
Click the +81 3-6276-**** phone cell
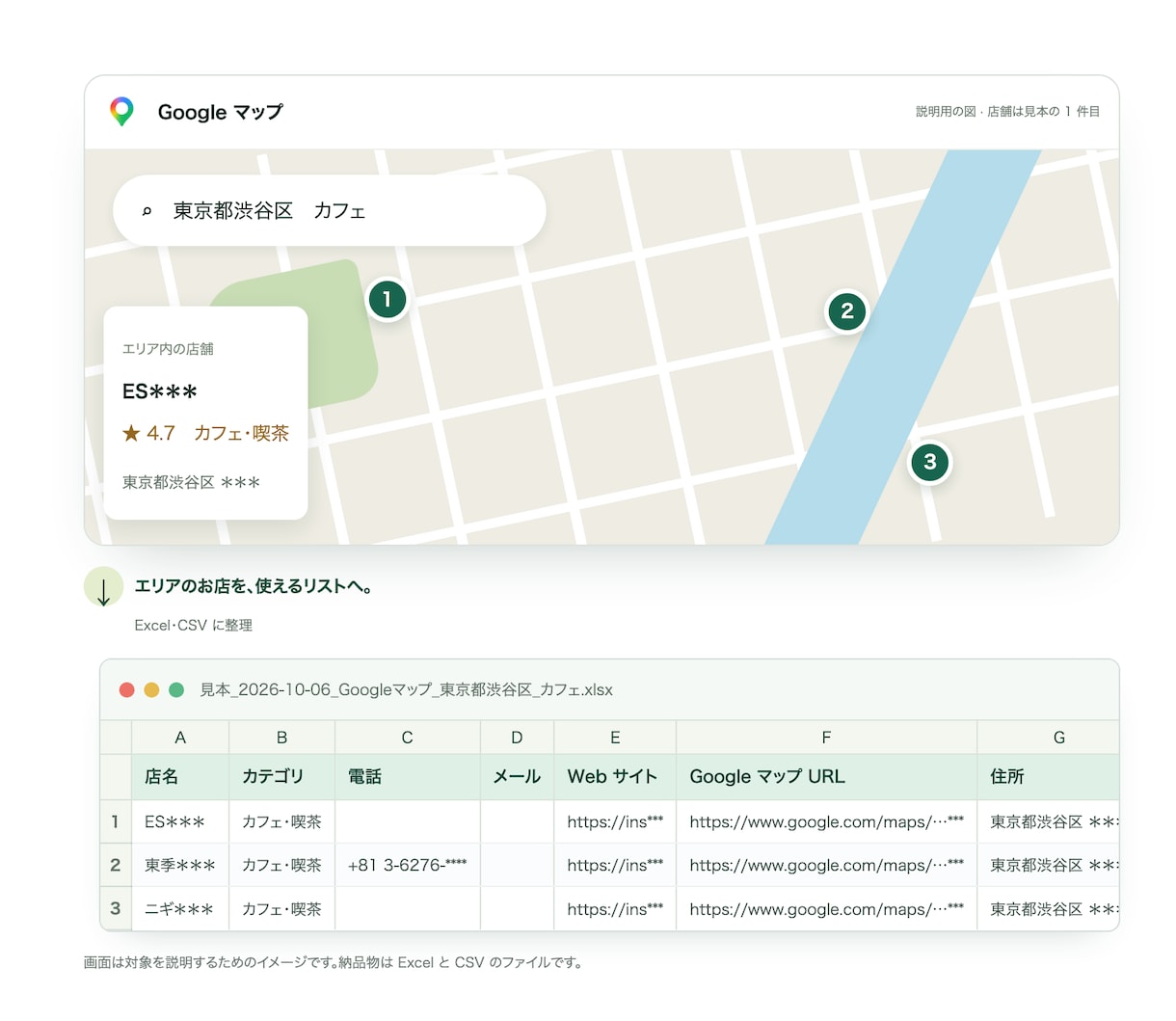pyautogui.click(x=407, y=865)
